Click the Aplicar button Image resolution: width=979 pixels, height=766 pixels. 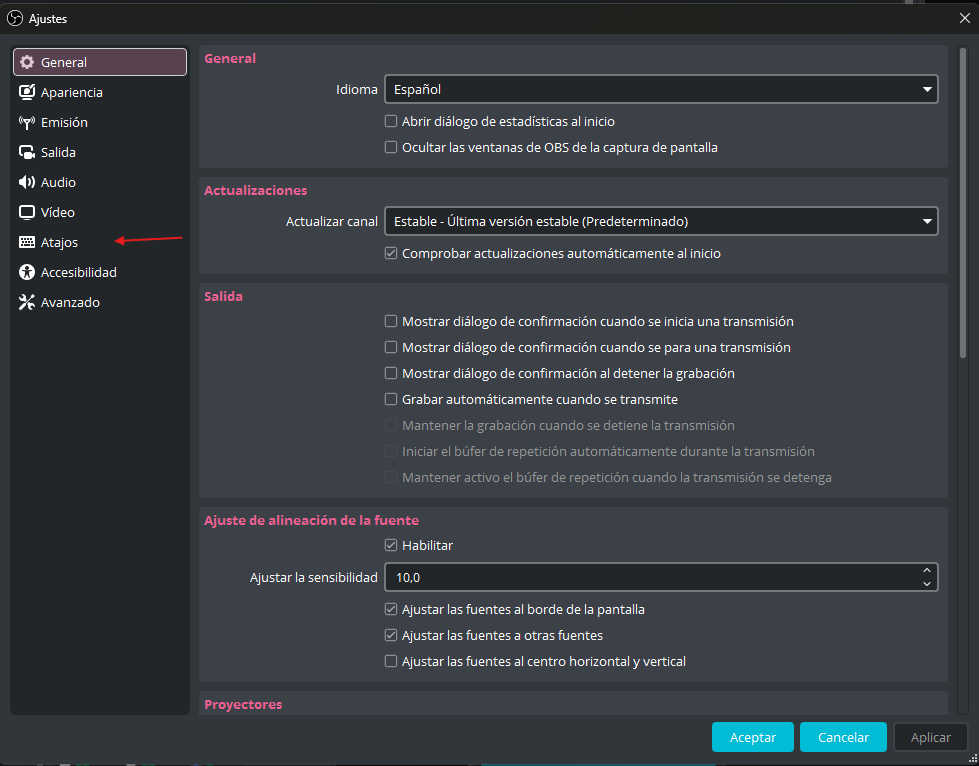tap(930, 737)
